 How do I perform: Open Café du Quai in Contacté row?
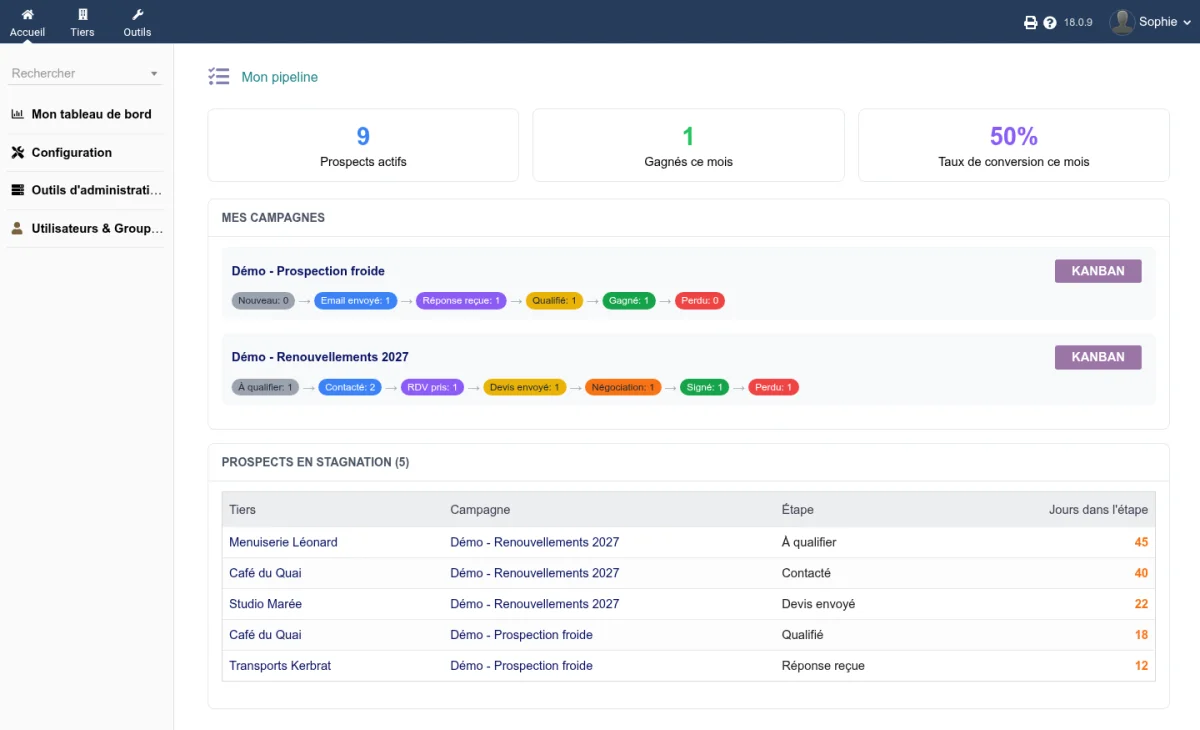265,573
